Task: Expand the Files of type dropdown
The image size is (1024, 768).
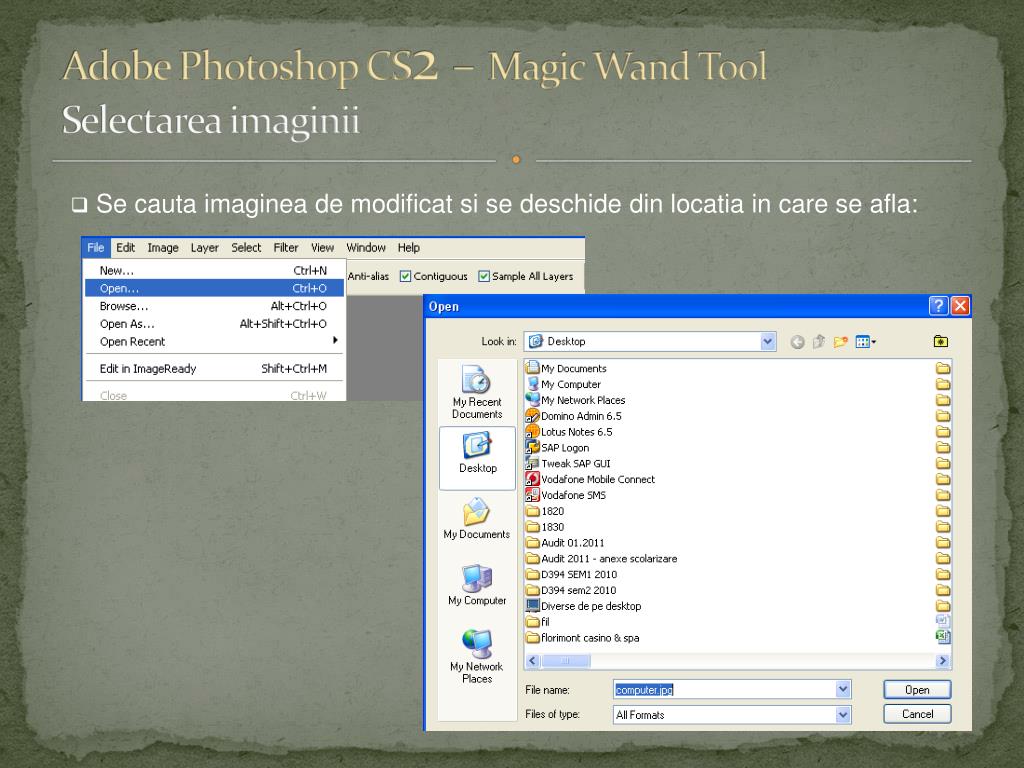Action: click(842, 714)
